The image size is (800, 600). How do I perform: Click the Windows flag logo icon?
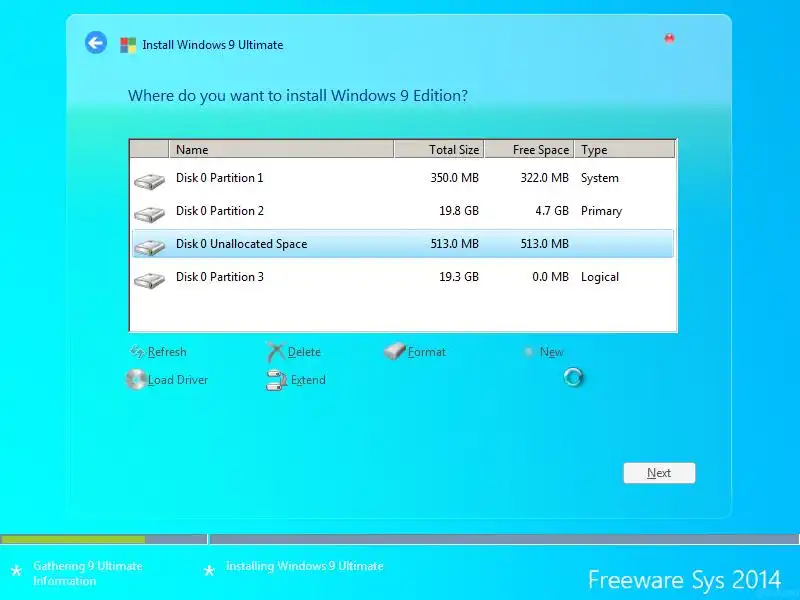click(x=128, y=45)
